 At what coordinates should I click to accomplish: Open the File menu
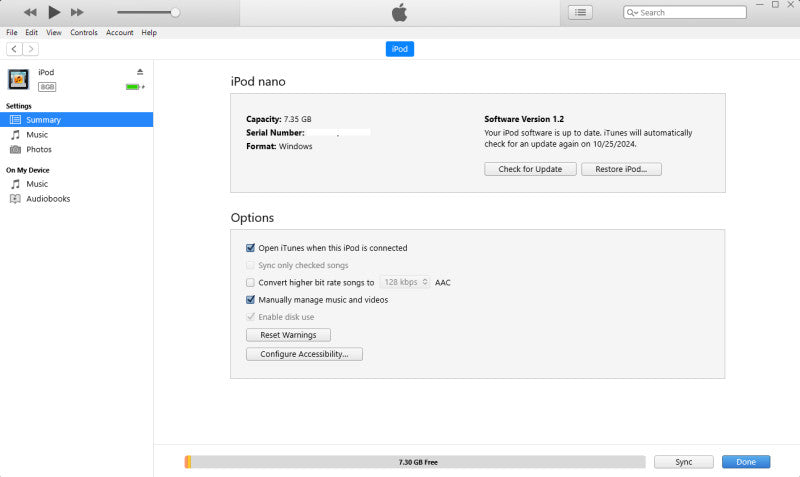12,32
